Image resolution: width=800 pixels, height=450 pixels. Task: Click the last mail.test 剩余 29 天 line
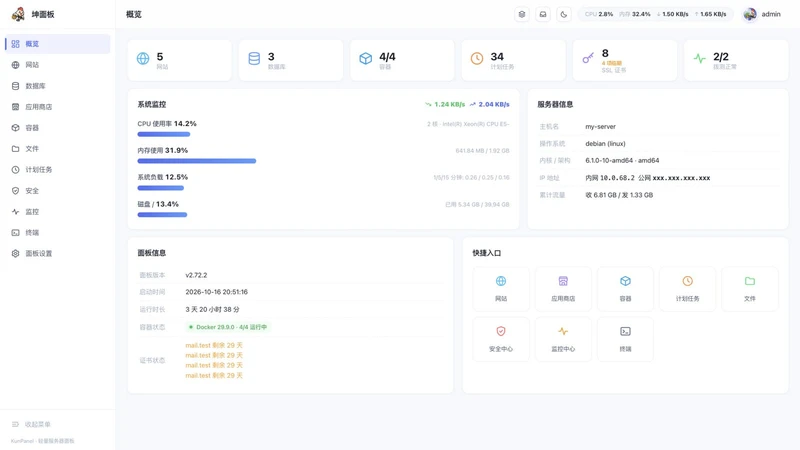click(214, 376)
